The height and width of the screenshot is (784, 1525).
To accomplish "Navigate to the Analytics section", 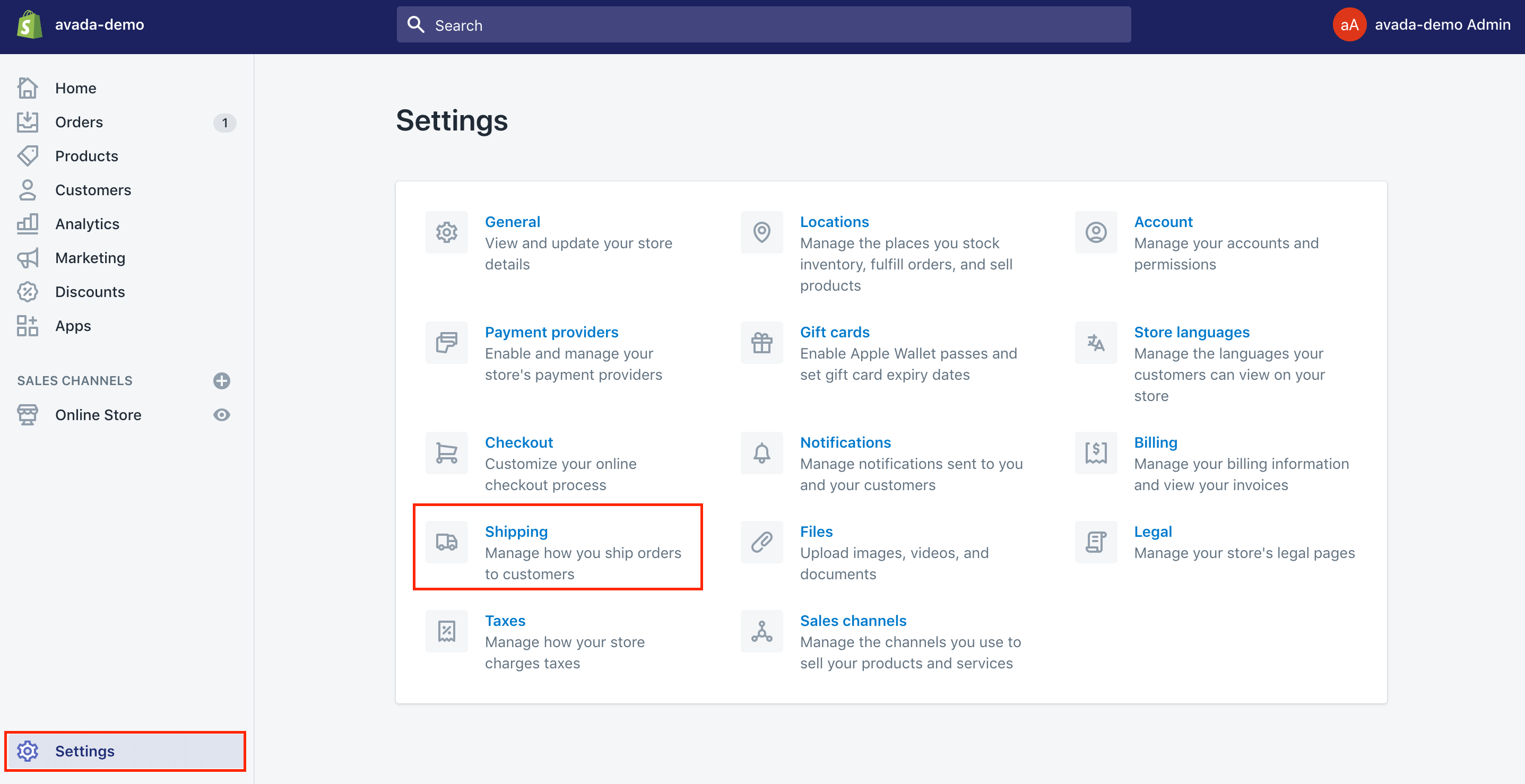I will pyautogui.click(x=87, y=223).
